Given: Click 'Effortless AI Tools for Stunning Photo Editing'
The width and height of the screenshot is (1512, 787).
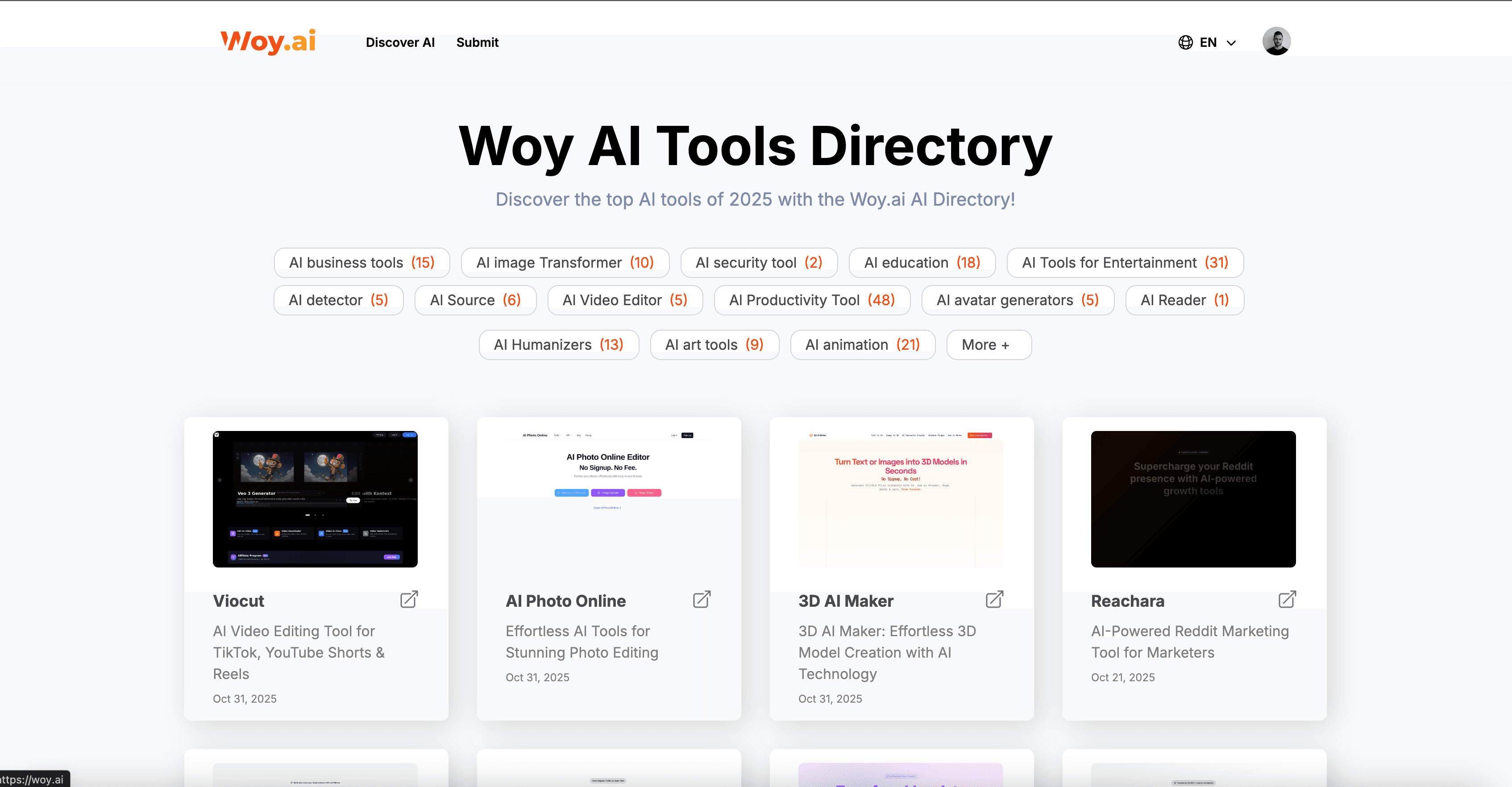Looking at the screenshot, I should (582, 642).
